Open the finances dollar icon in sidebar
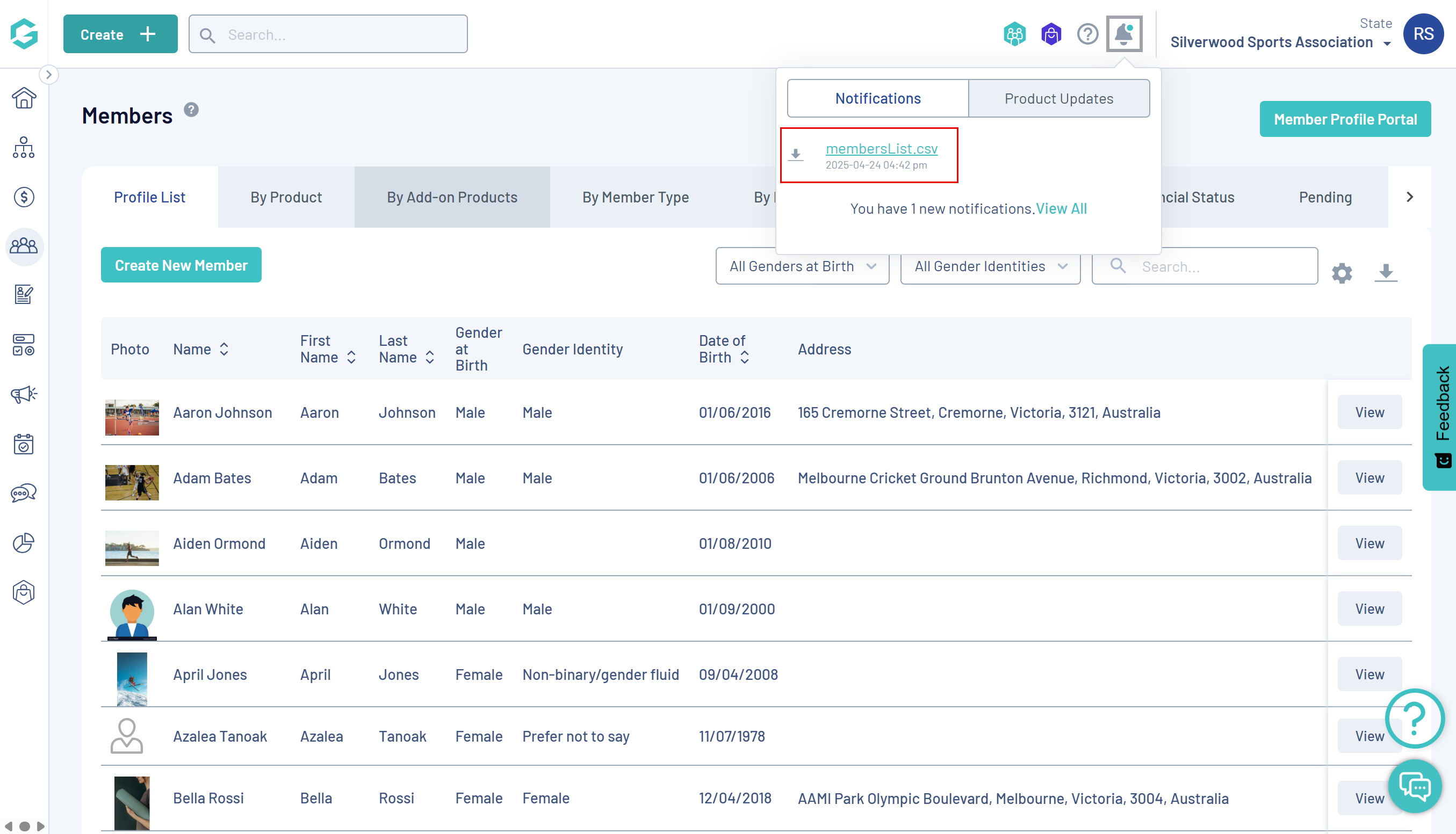1456x834 pixels. [24, 197]
